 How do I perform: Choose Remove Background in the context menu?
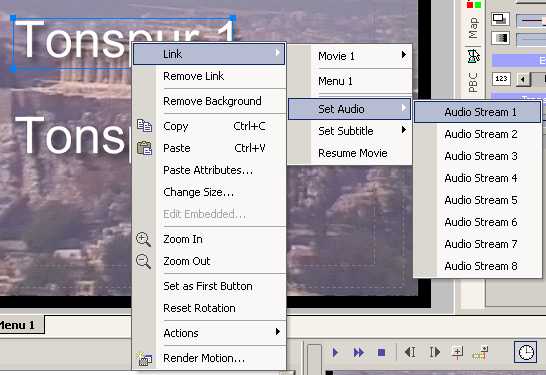click(x=212, y=101)
